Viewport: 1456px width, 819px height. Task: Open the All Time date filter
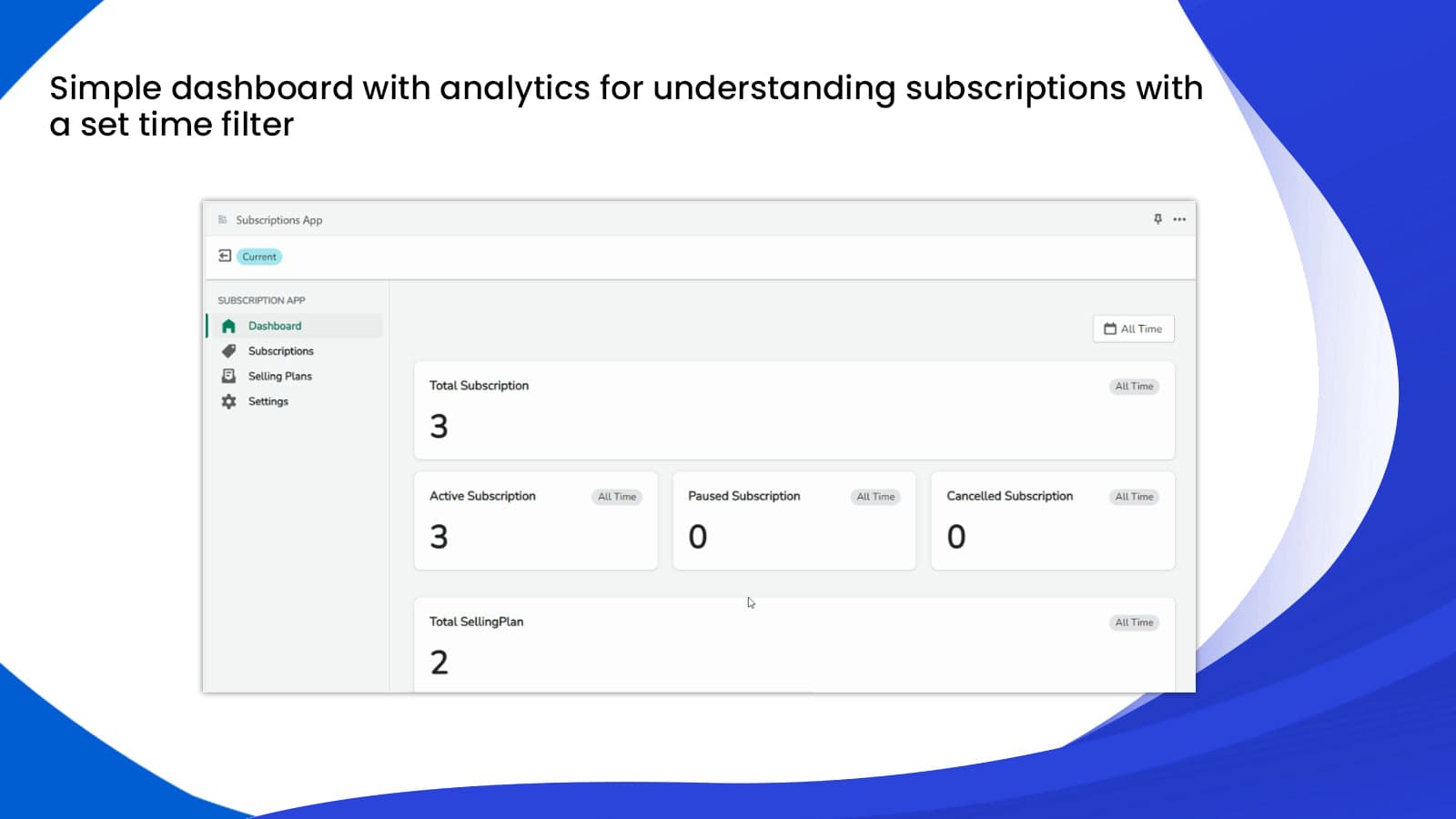[1133, 329]
